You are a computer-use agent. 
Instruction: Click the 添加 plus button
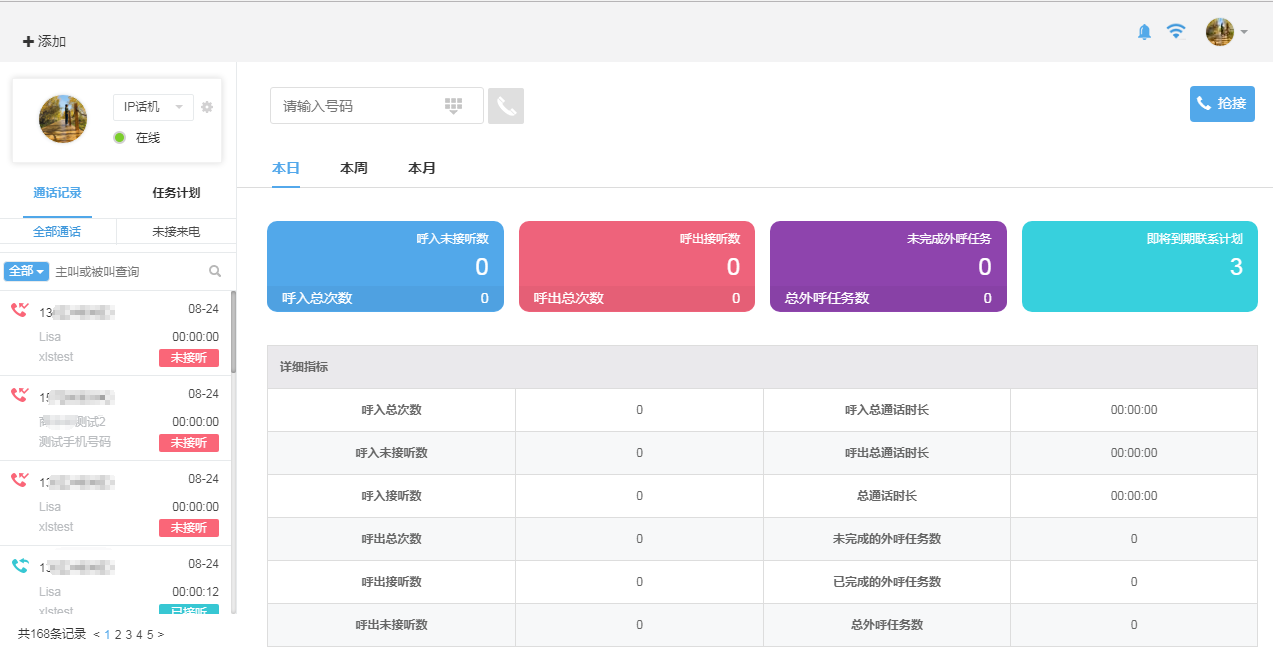coord(44,41)
